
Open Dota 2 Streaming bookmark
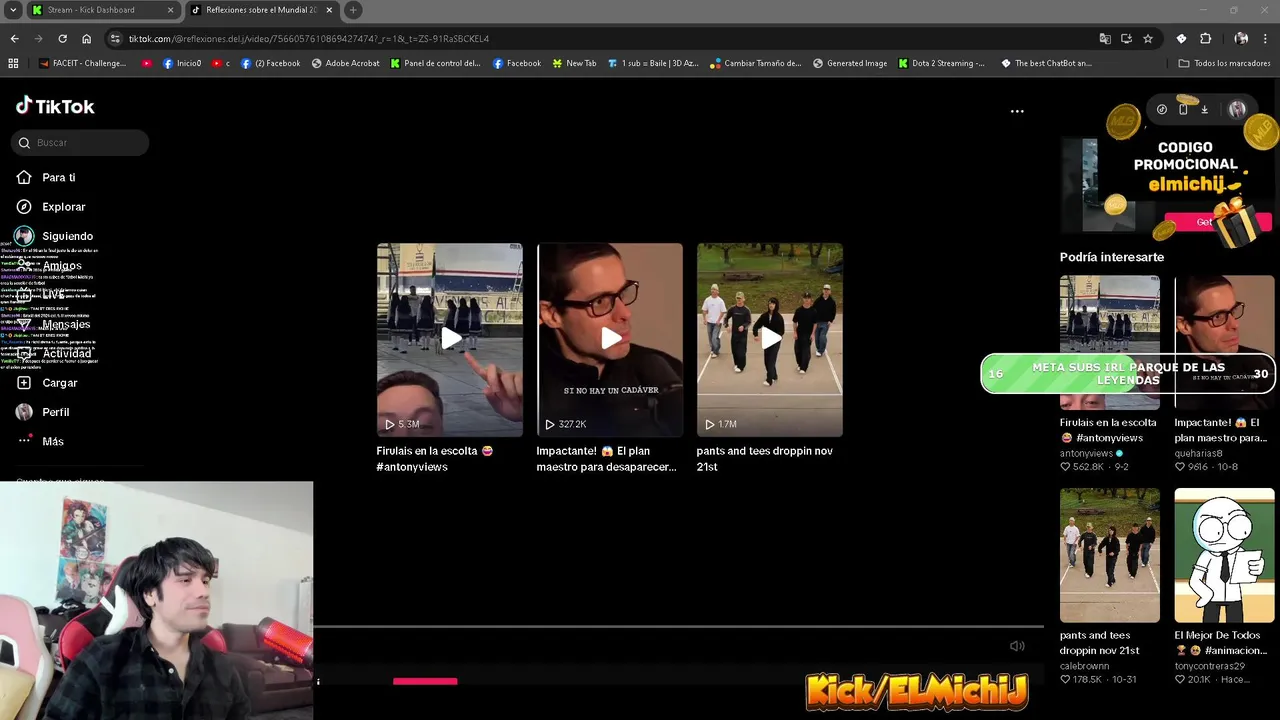(x=942, y=63)
